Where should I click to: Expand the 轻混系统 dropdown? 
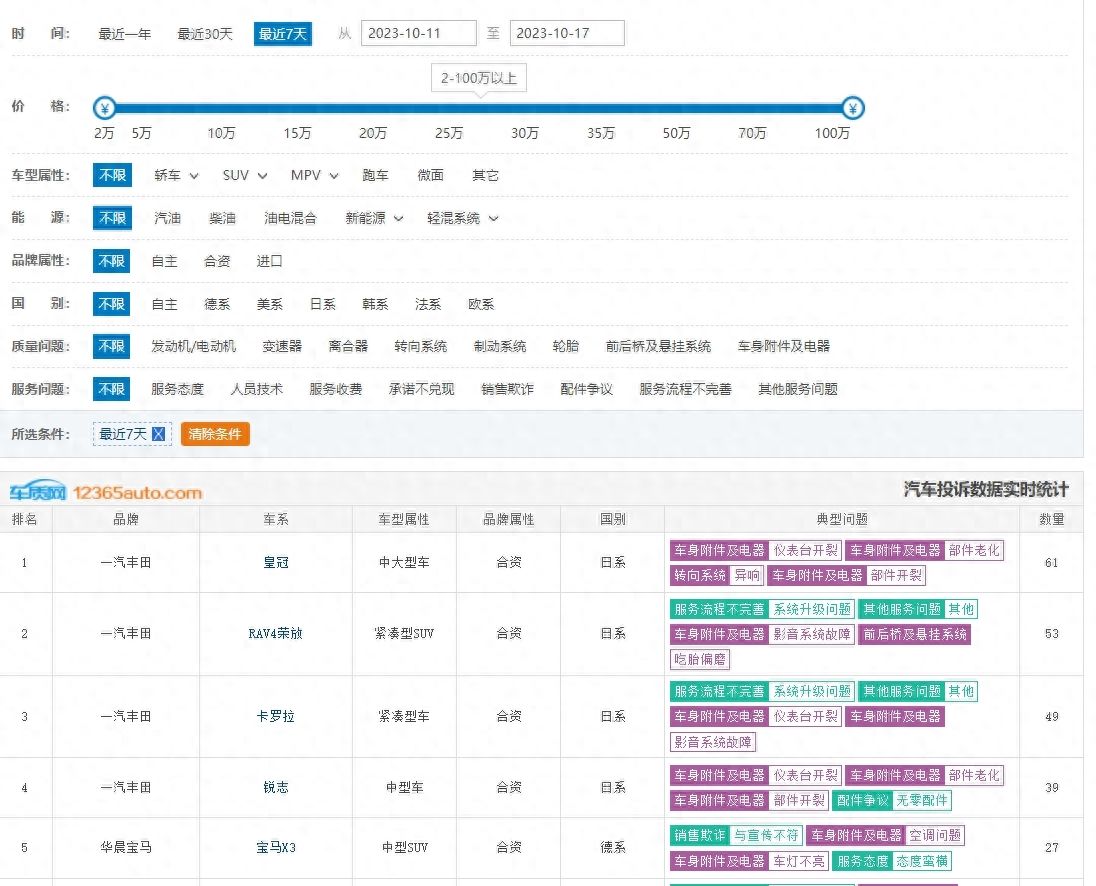click(x=463, y=218)
